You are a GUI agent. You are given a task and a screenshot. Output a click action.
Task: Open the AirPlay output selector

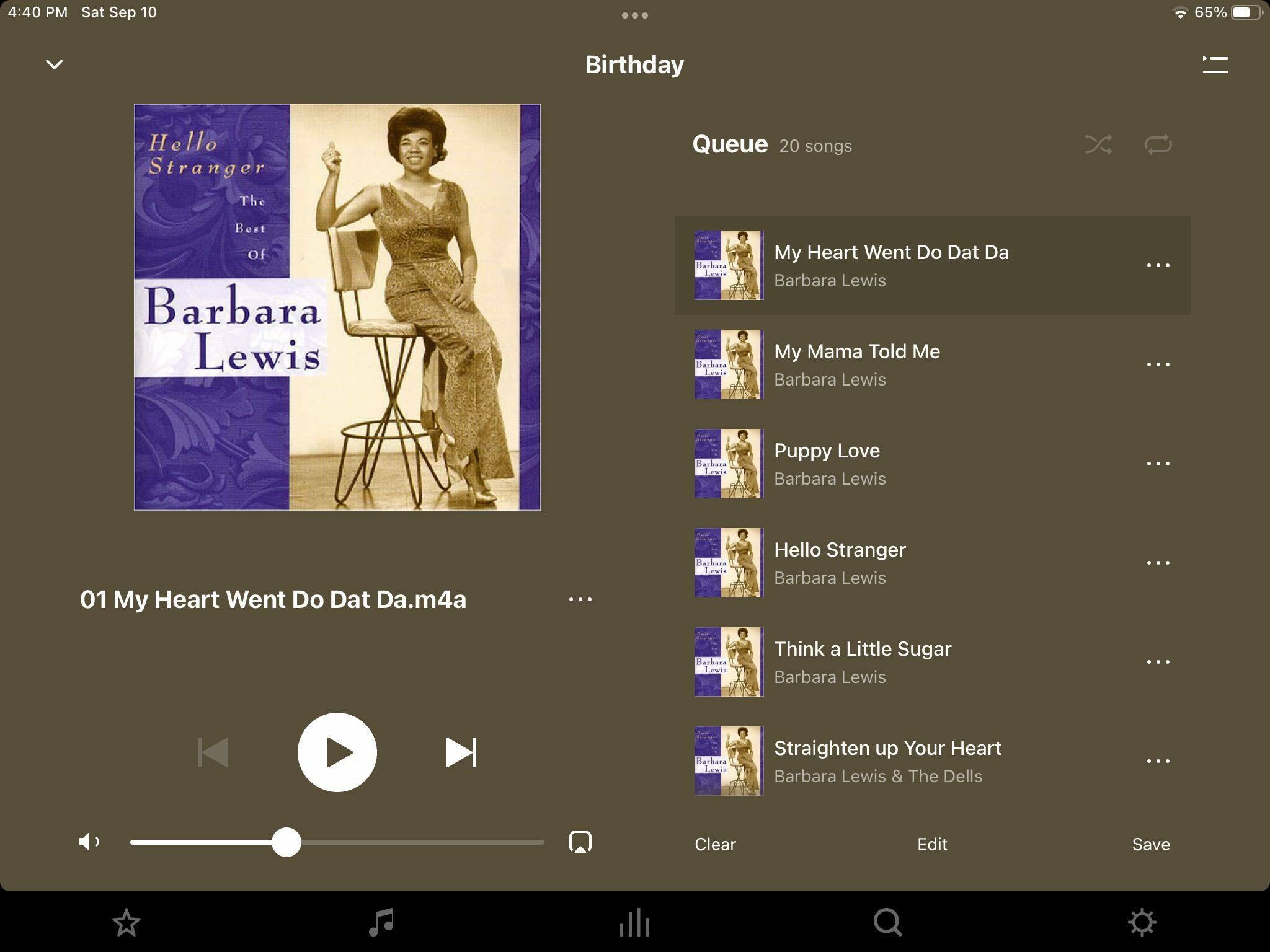point(580,842)
